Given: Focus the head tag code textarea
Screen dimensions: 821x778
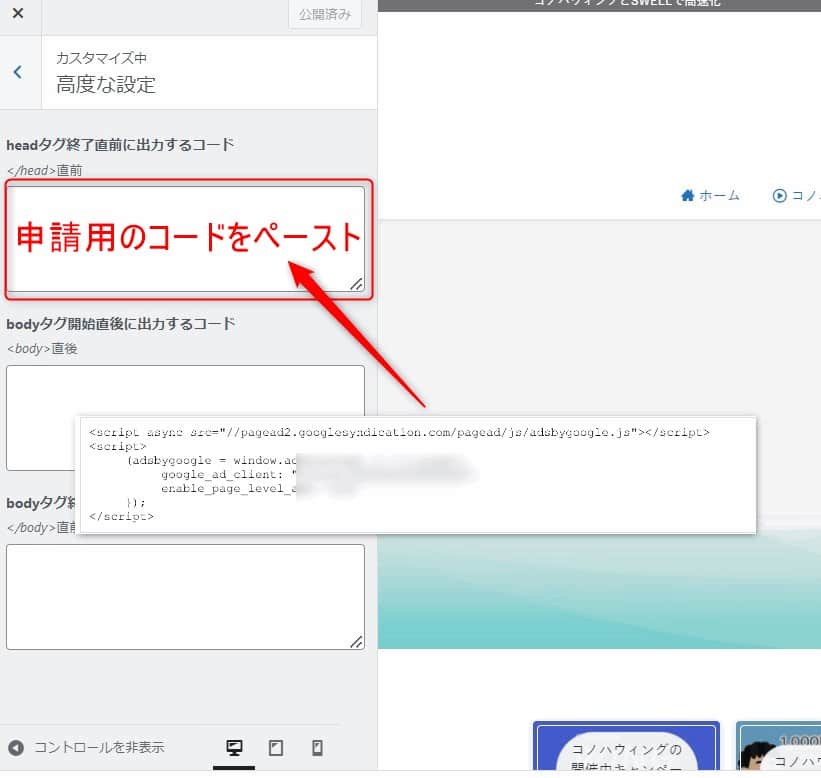Looking at the screenshot, I should 185,239.
